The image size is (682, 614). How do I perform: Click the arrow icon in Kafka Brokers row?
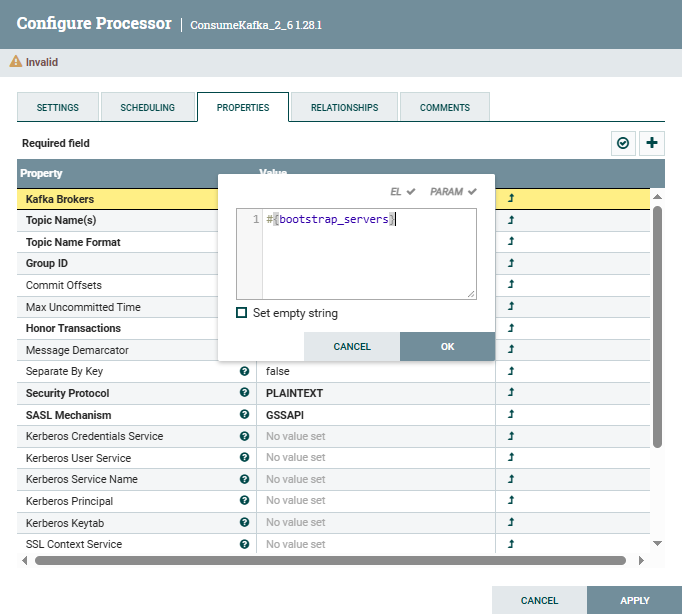click(511, 199)
